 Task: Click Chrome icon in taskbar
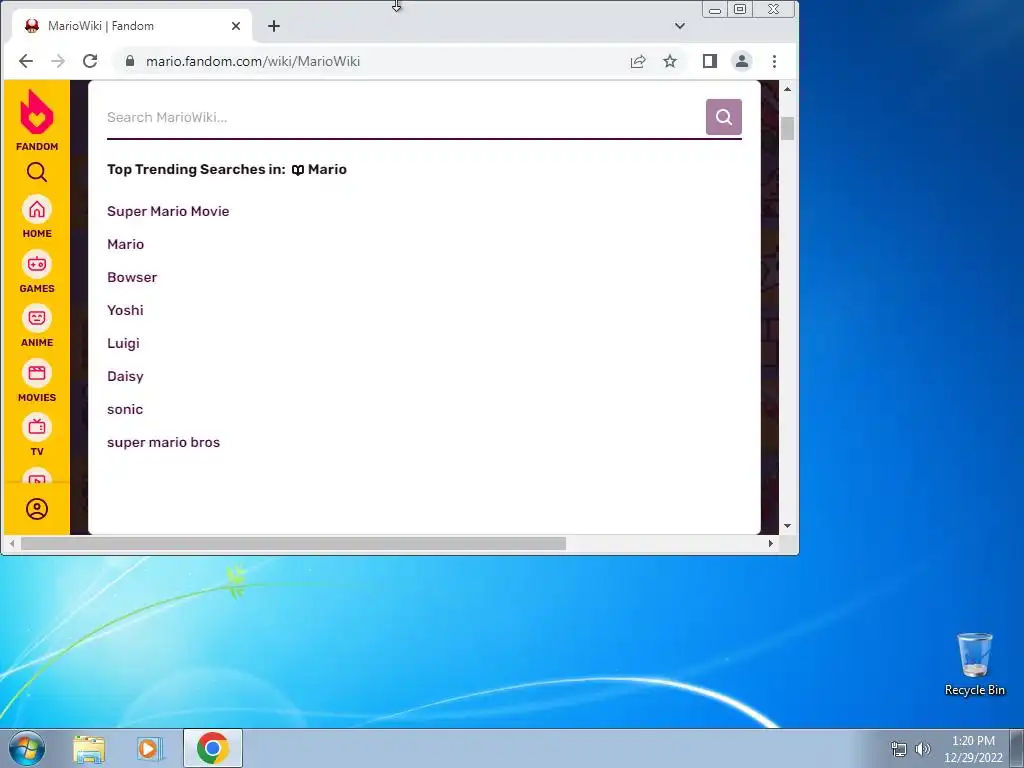click(x=213, y=748)
